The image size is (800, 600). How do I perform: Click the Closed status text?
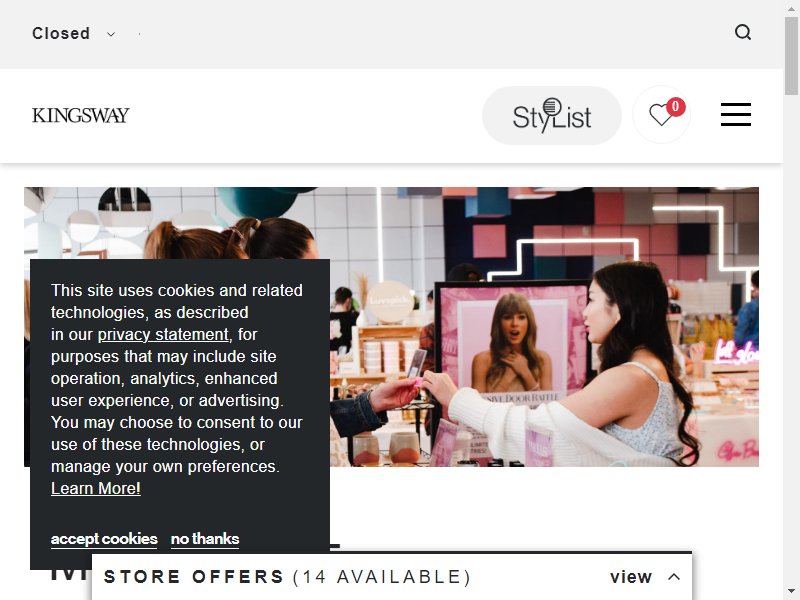point(61,34)
